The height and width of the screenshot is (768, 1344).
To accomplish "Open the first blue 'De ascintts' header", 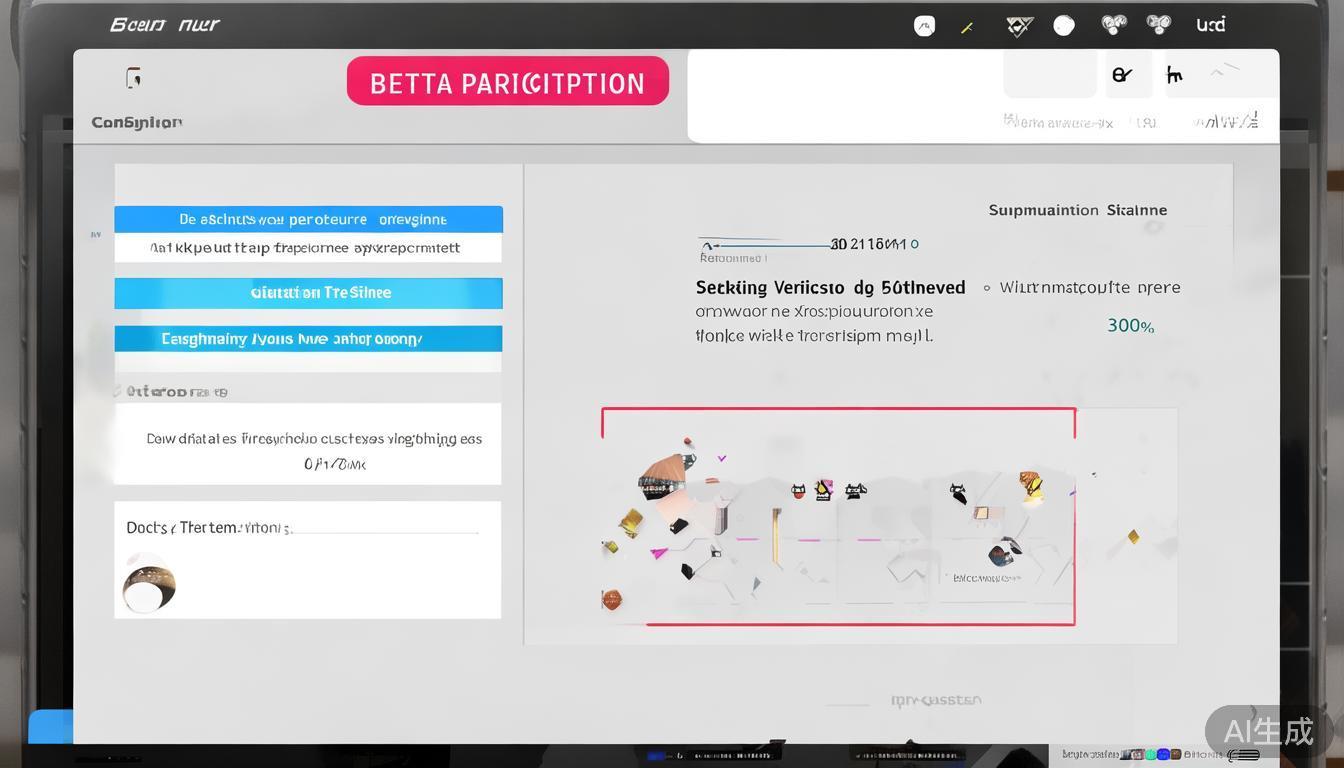I will [308, 219].
